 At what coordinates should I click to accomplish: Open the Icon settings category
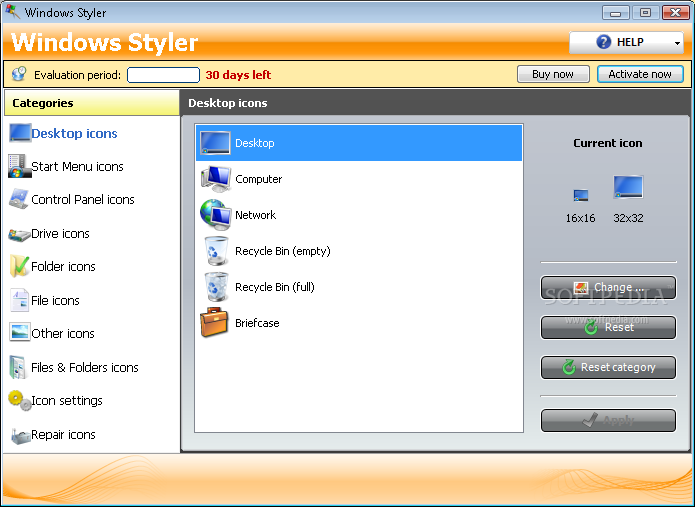point(67,401)
